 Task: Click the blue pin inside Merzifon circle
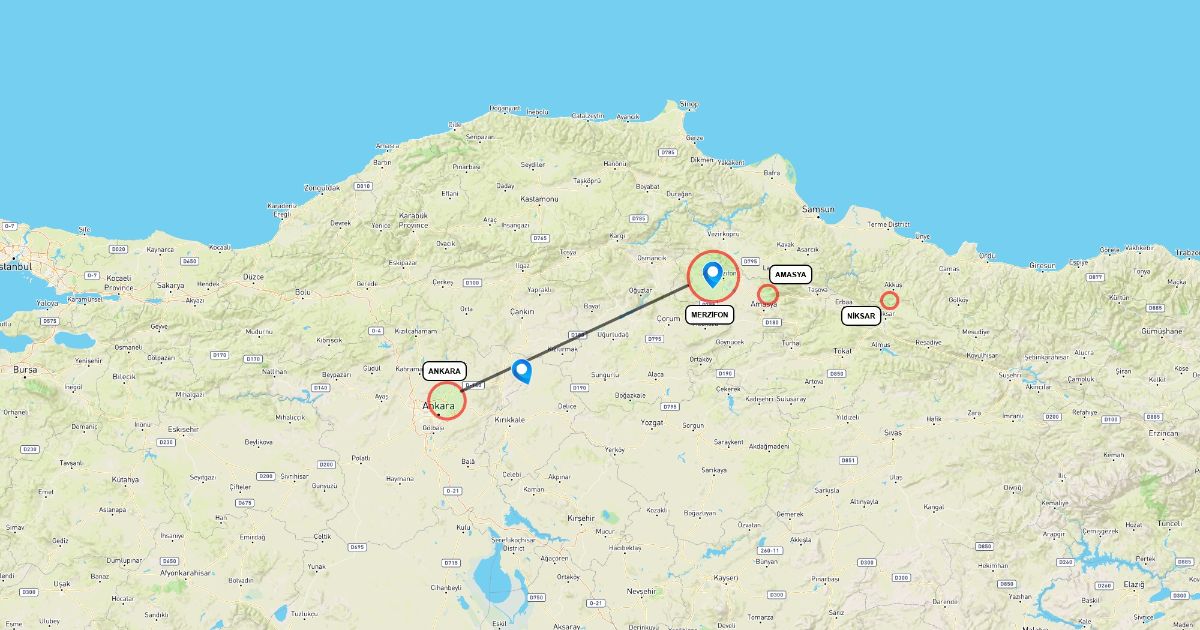pyautogui.click(x=713, y=274)
